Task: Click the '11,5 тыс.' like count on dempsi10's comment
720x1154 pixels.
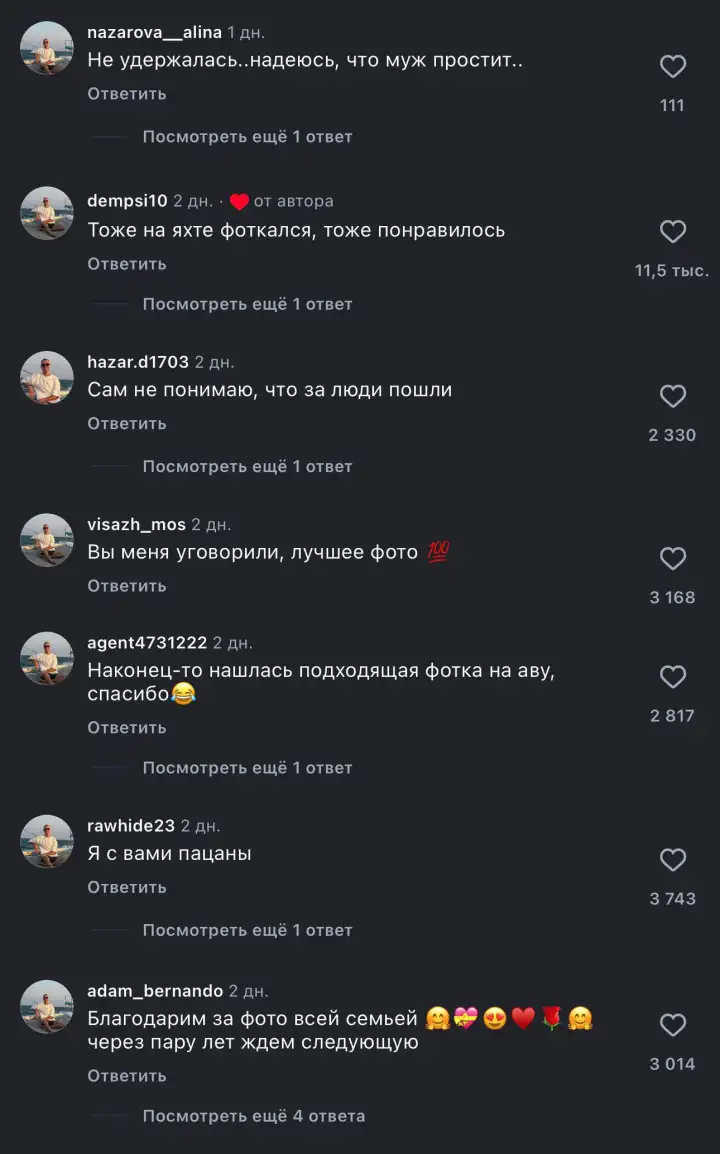Action: (670, 269)
